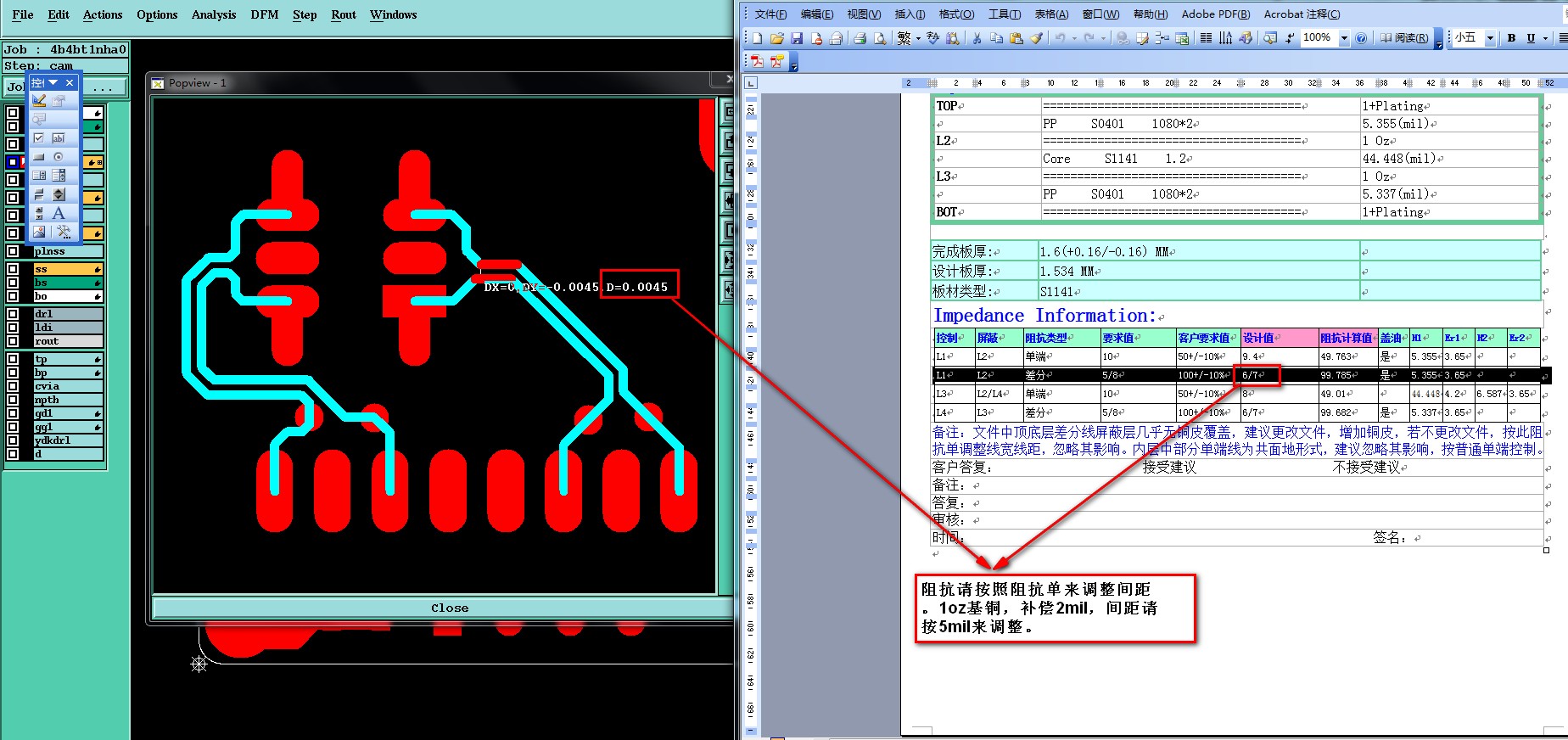Click the Columns layout icon
The image size is (1568, 740).
pyautogui.click(x=1206, y=38)
